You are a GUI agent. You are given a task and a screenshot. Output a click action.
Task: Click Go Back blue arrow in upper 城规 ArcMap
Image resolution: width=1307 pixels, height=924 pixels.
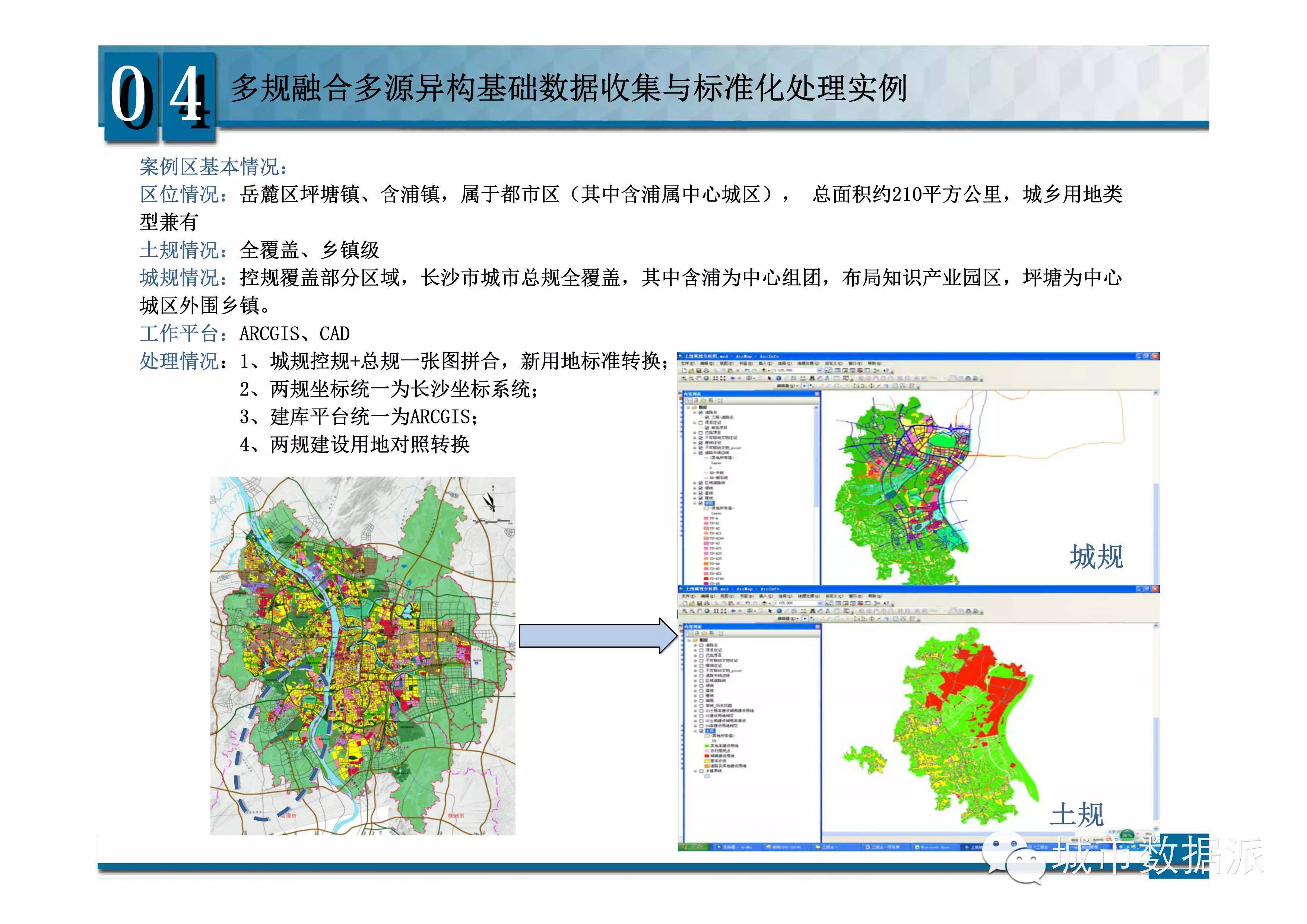tap(733, 379)
